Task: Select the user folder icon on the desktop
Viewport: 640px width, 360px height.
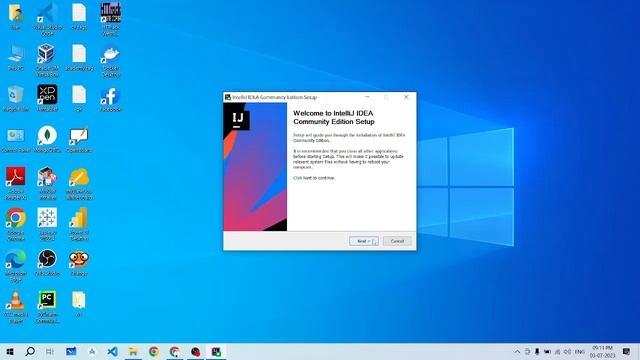Action: pos(16,16)
